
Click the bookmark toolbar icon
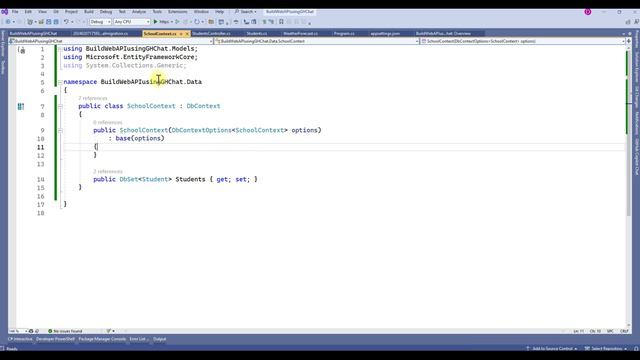[x=281, y=22]
